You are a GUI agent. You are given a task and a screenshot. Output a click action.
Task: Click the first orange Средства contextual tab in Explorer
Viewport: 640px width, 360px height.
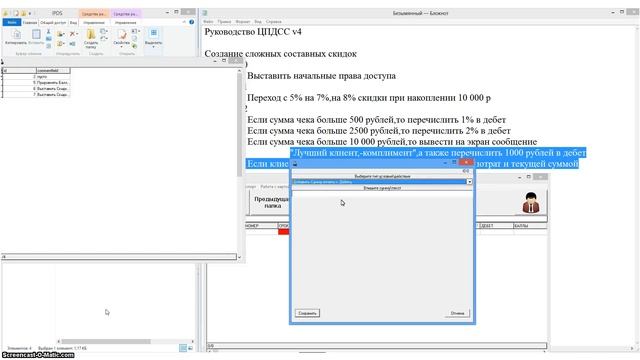93,13
